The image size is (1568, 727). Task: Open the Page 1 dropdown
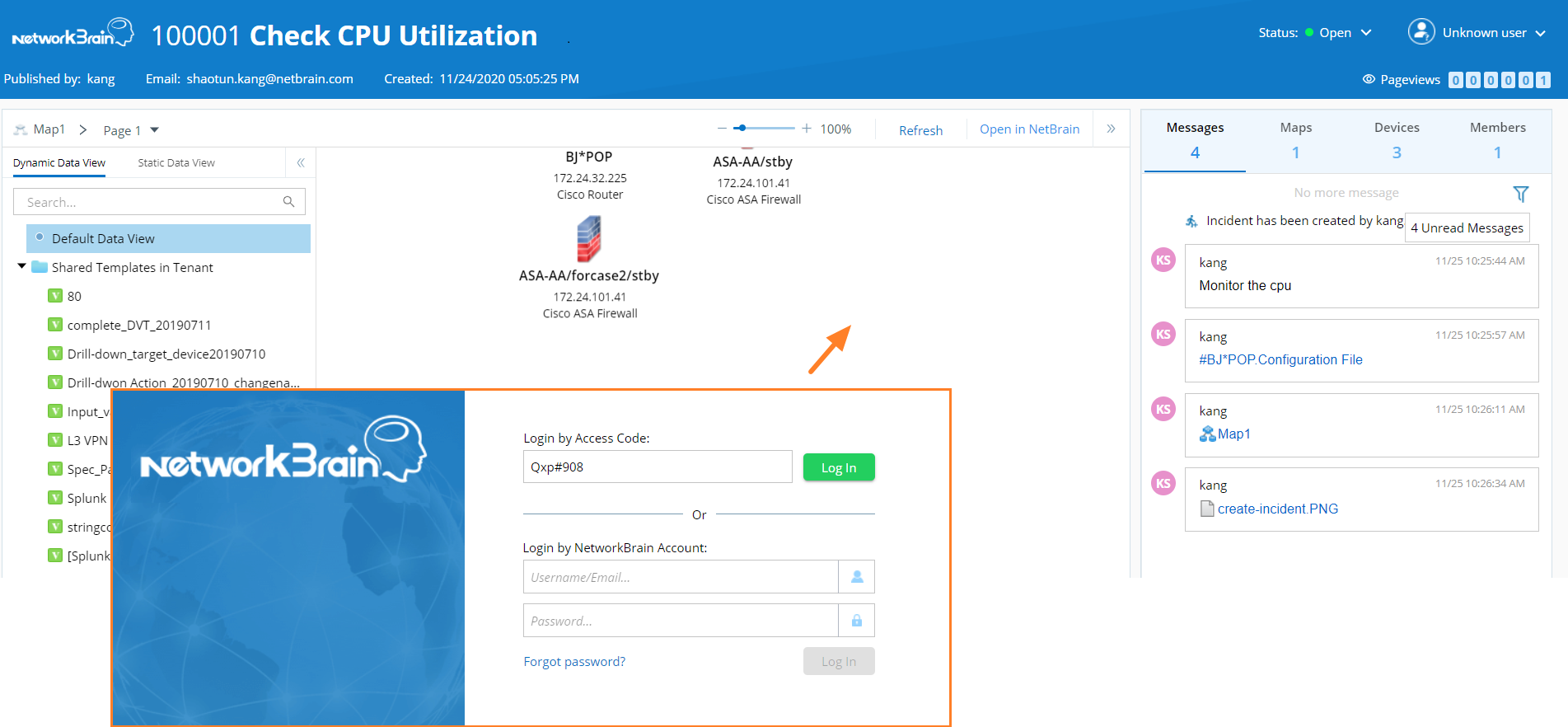click(x=155, y=130)
